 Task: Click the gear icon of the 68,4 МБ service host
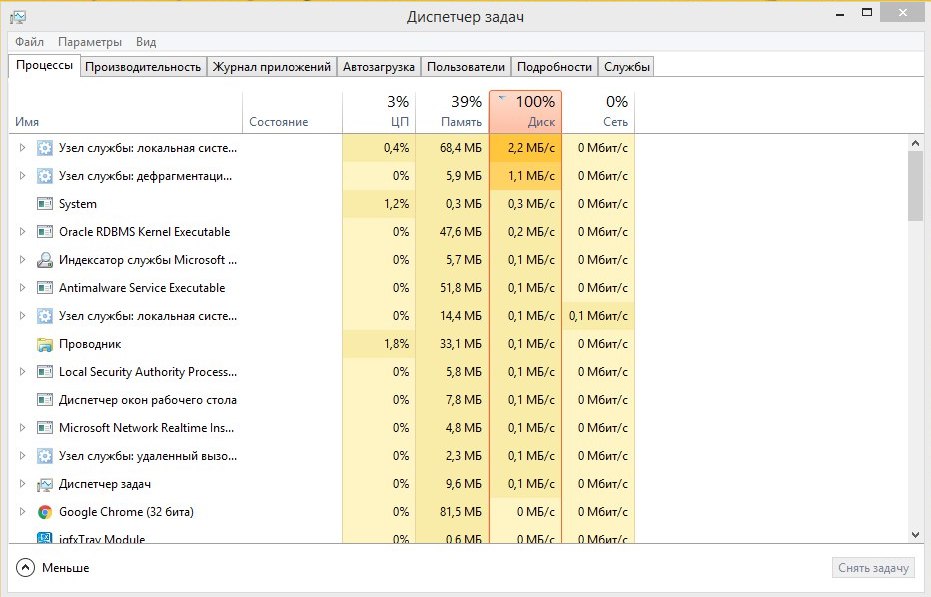45,148
